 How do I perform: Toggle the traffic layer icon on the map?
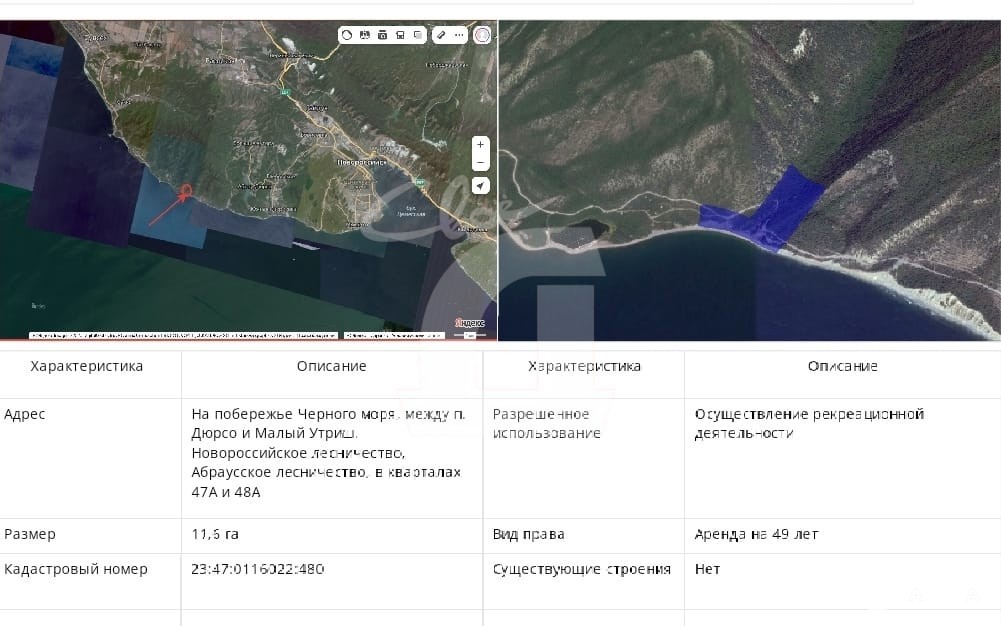[347, 35]
